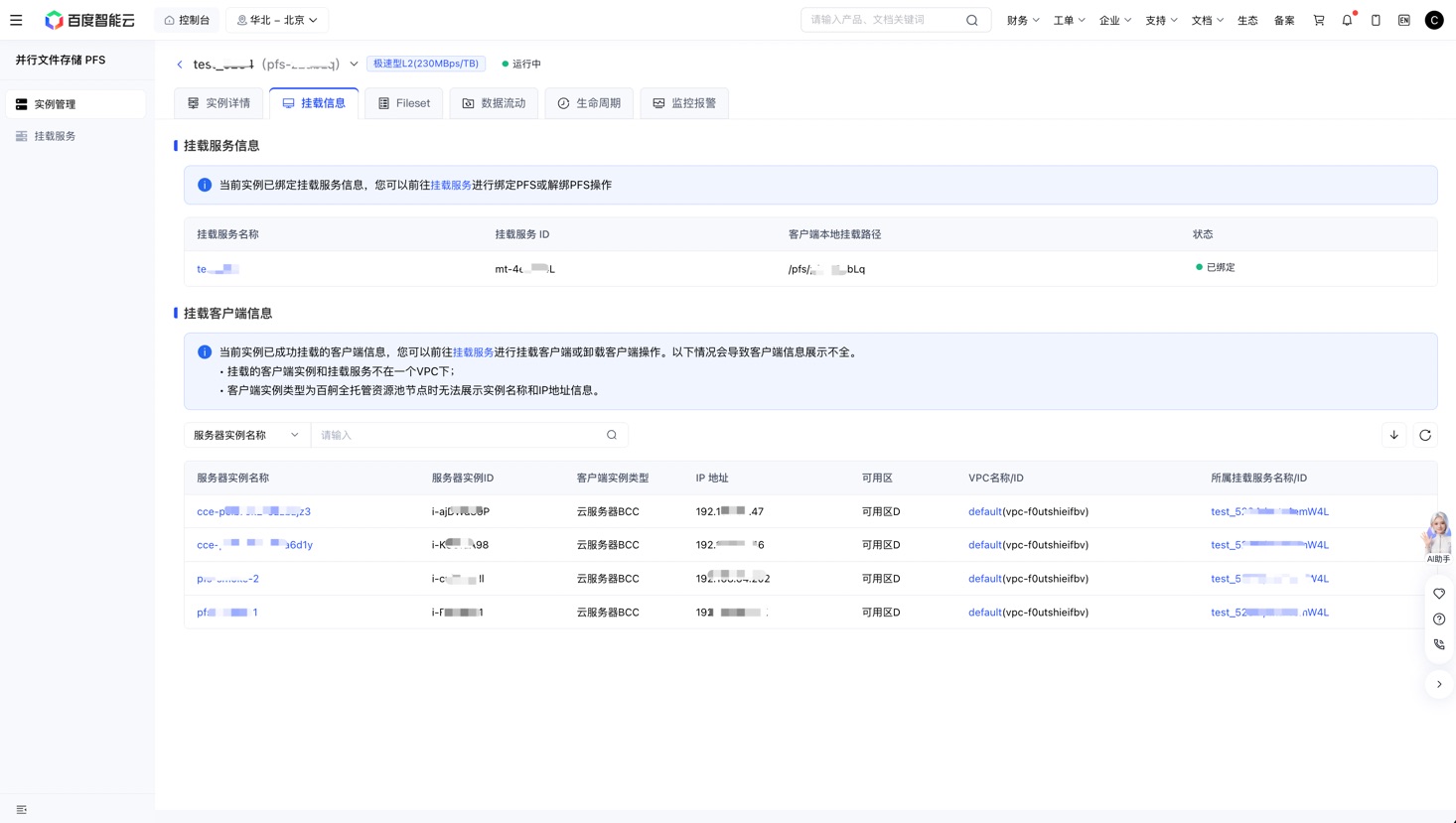Image resolution: width=1456 pixels, height=823 pixels.
Task: Open the user account avatar C
Action: pyautogui.click(x=1434, y=20)
